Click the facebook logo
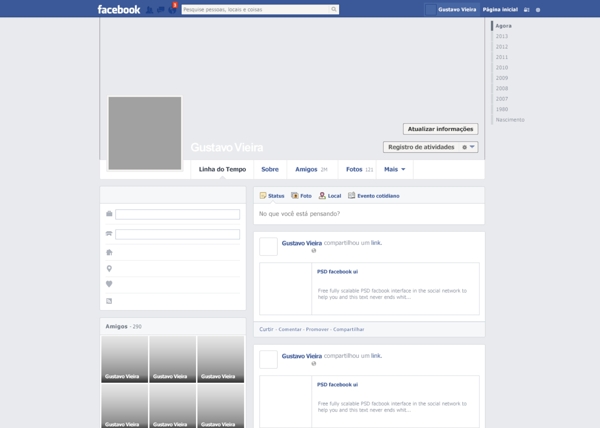600x428 pixels. pyautogui.click(x=119, y=10)
